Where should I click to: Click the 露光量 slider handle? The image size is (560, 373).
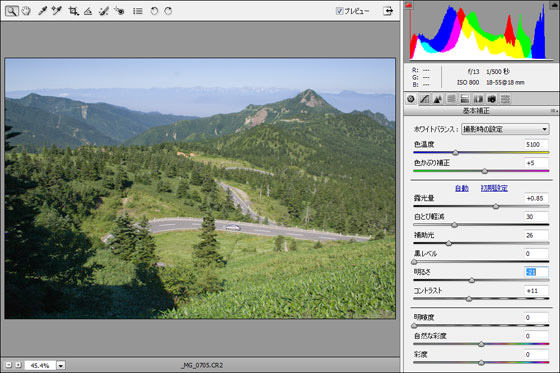(496, 207)
